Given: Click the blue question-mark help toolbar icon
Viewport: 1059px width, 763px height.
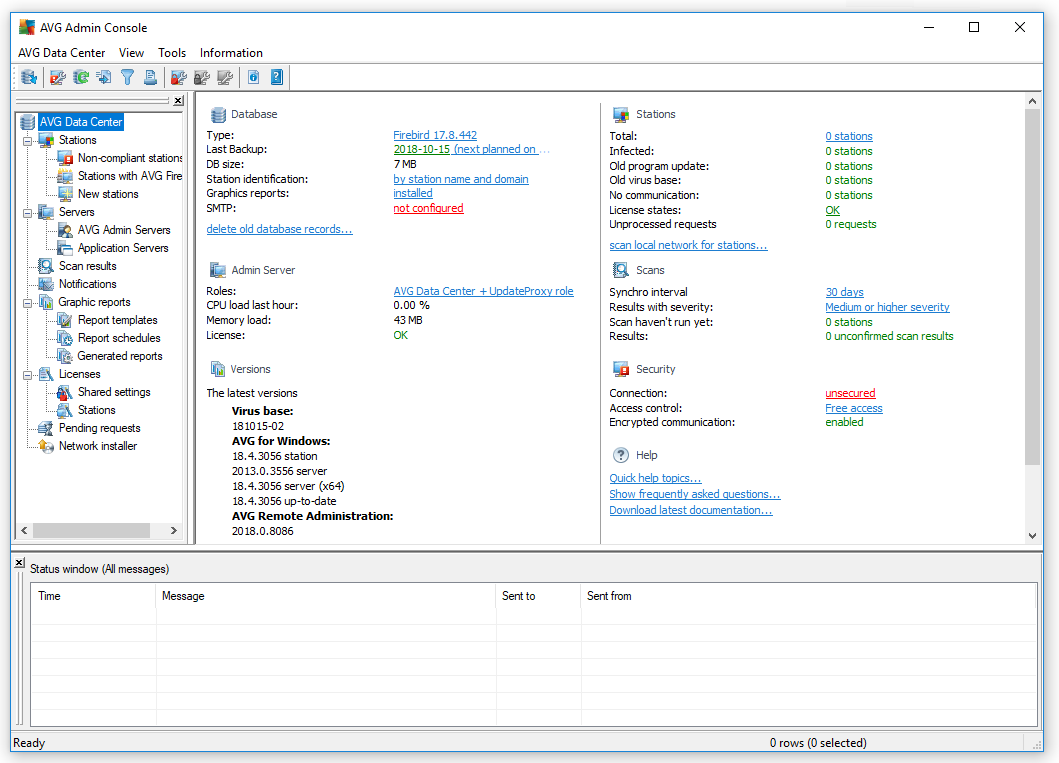Looking at the screenshot, I should click(277, 78).
